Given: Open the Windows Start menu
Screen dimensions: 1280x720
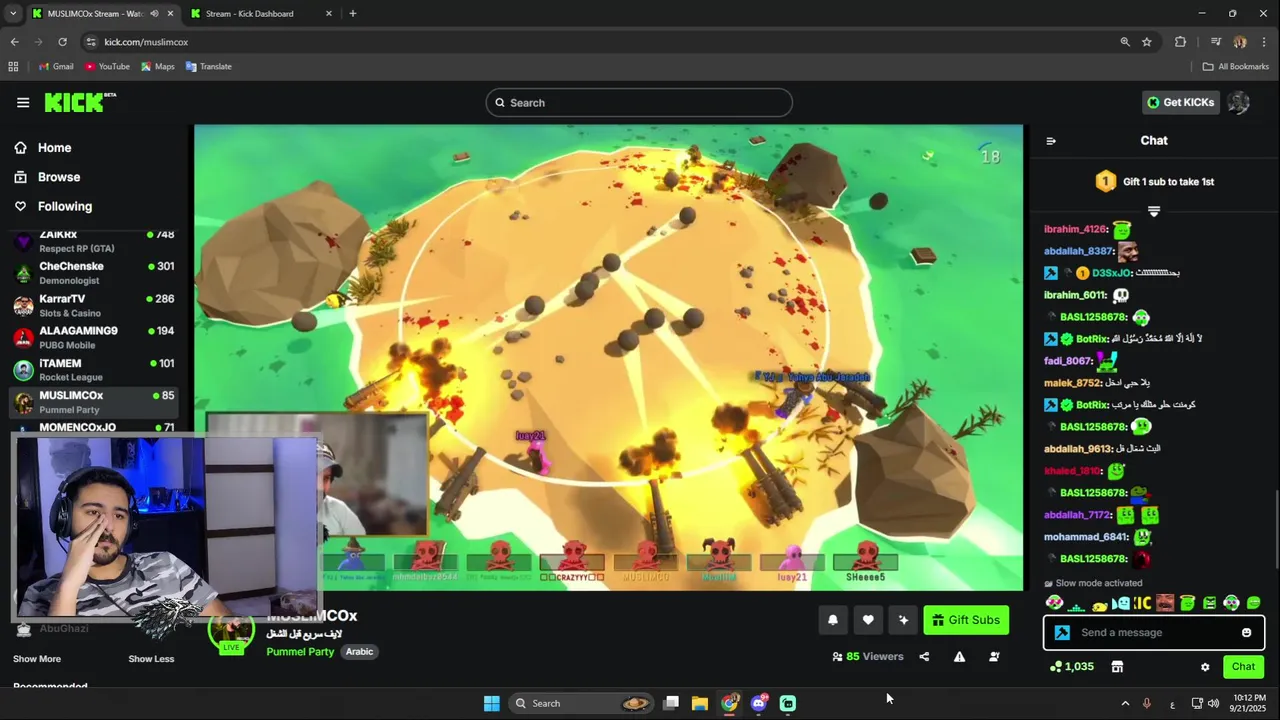Looking at the screenshot, I should tap(492, 704).
